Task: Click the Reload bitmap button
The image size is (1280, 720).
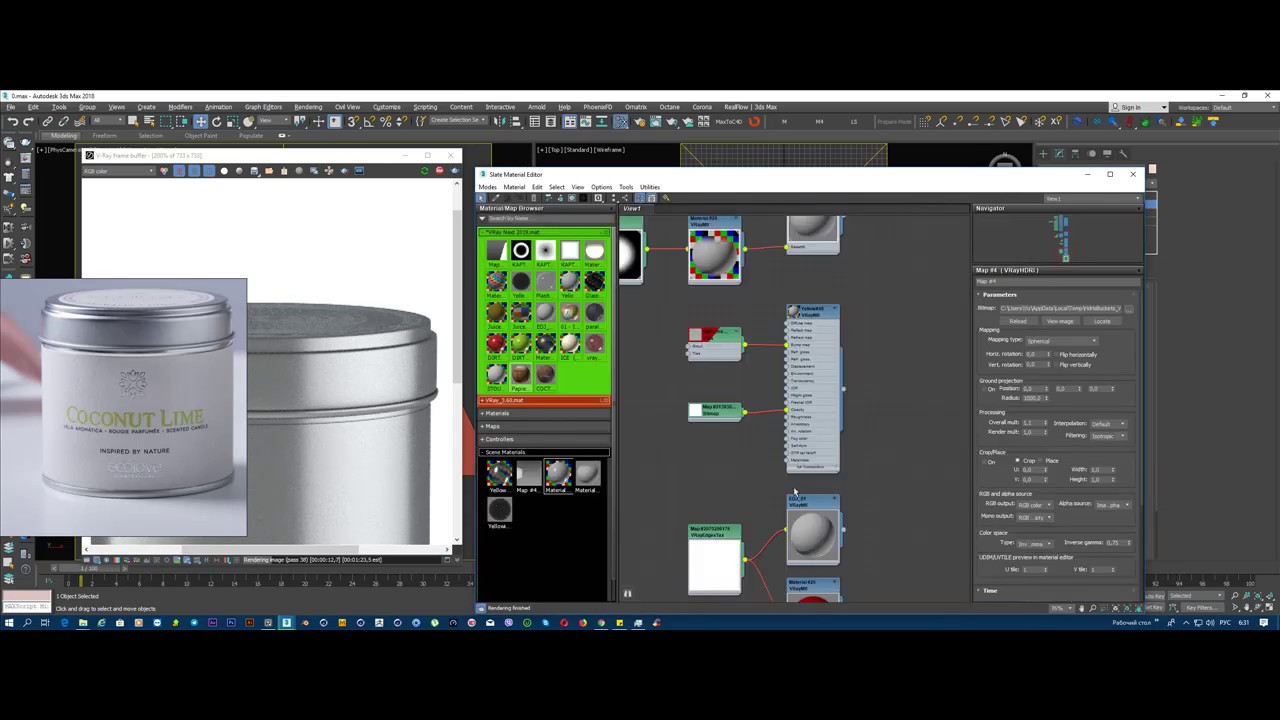Action: tap(1017, 321)
